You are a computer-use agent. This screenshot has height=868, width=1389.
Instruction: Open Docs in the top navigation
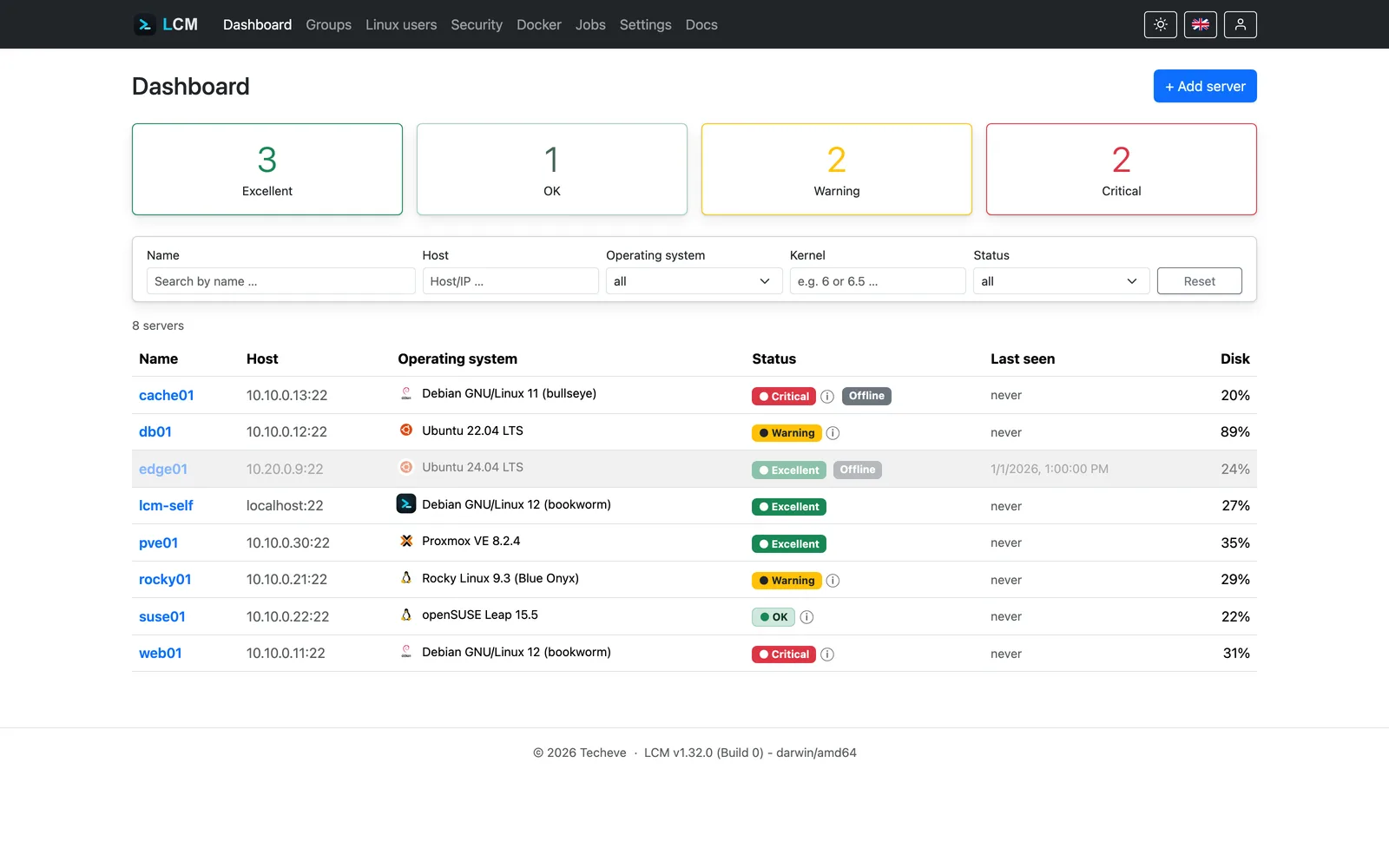tap(701, 24)
